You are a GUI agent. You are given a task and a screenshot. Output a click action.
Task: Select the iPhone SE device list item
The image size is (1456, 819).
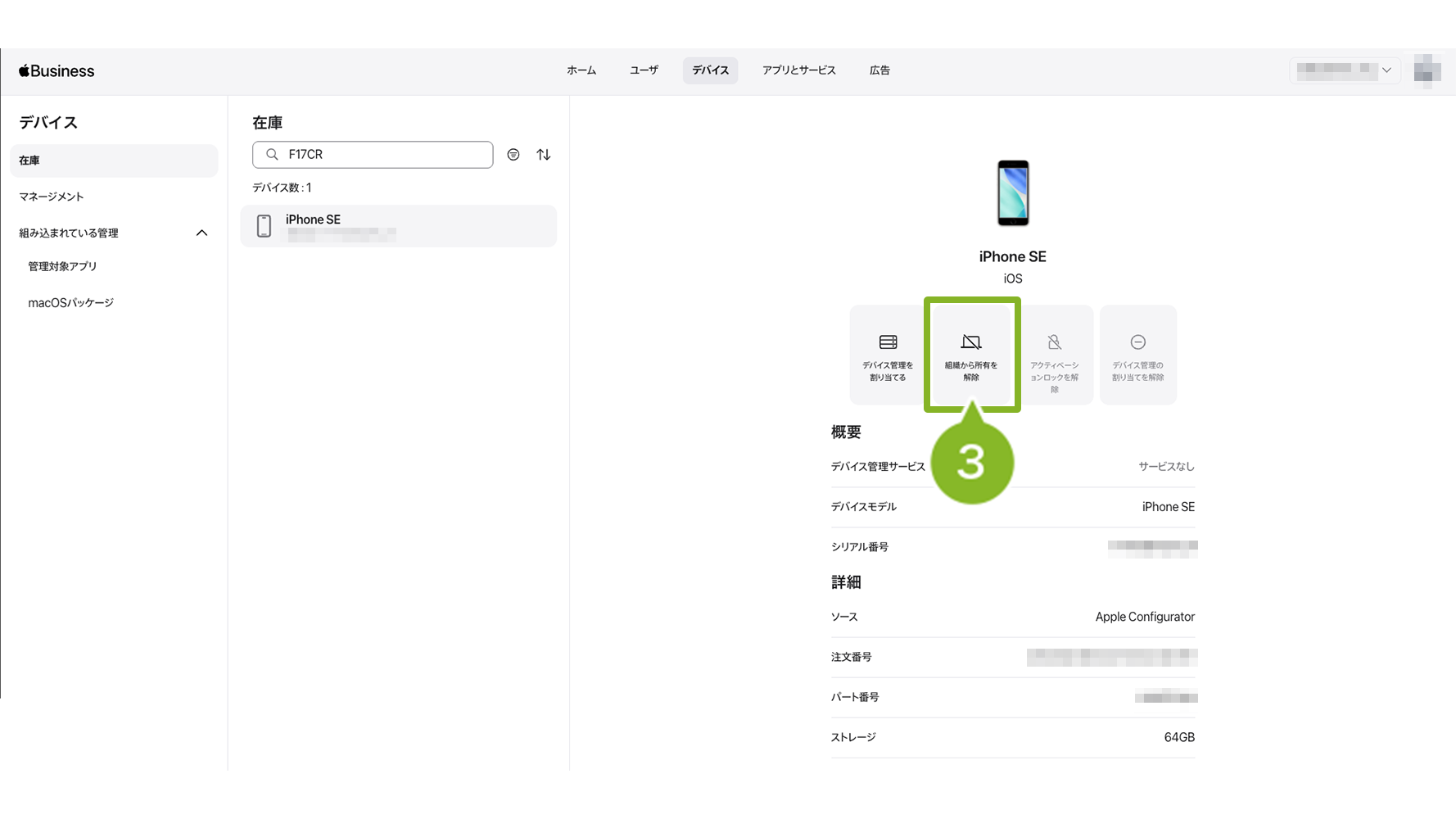pos(398,226)
